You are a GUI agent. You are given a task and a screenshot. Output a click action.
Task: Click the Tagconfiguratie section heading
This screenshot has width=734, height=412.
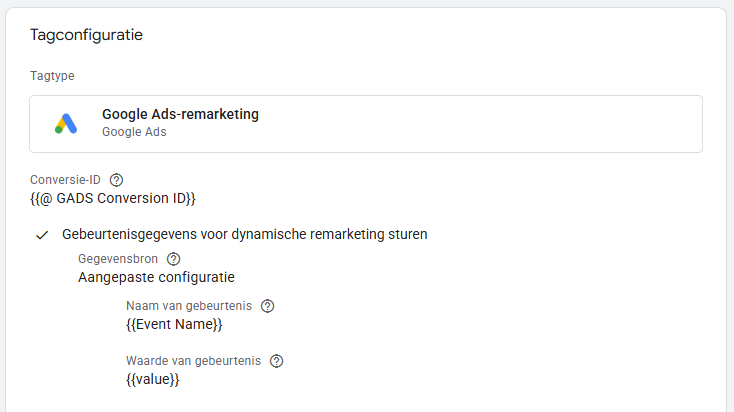coord(86,35)
